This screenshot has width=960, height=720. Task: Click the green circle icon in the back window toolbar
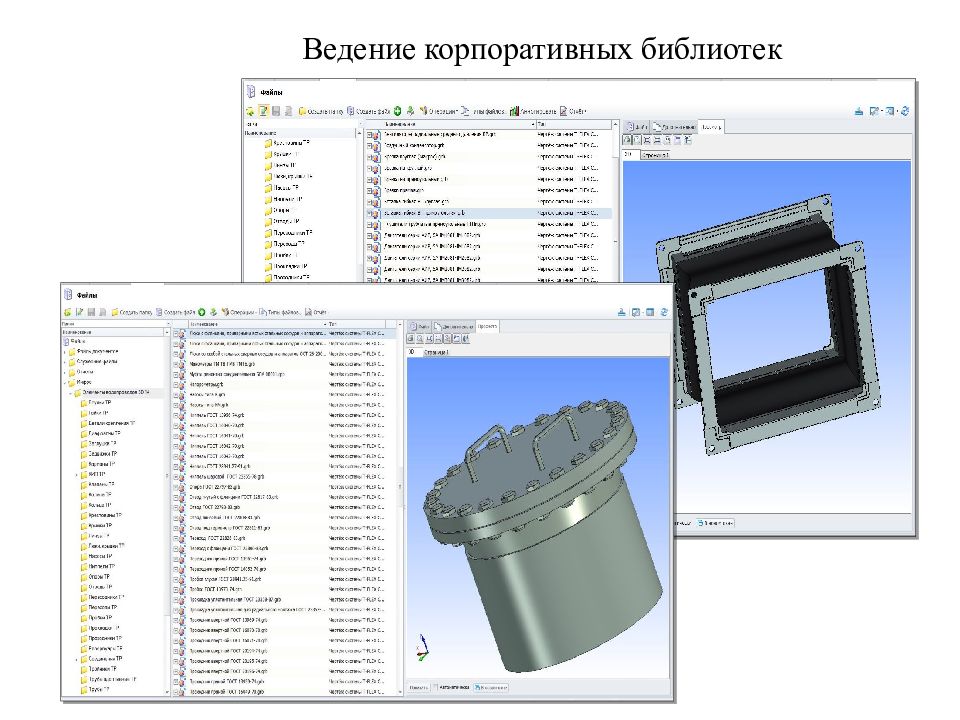pos(397,111)
